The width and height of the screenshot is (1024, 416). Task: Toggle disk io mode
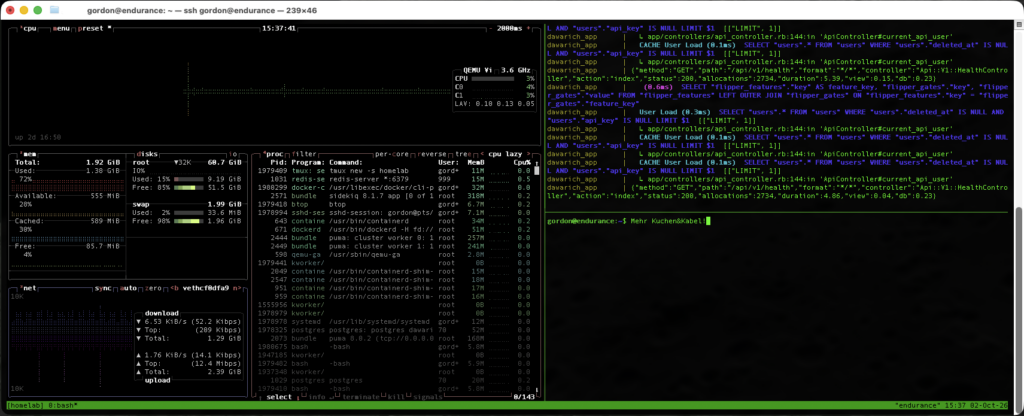(x=232, y=154)
